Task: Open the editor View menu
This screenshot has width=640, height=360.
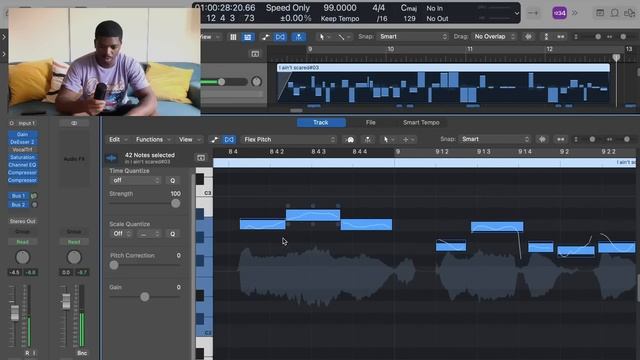Action: 190,140
